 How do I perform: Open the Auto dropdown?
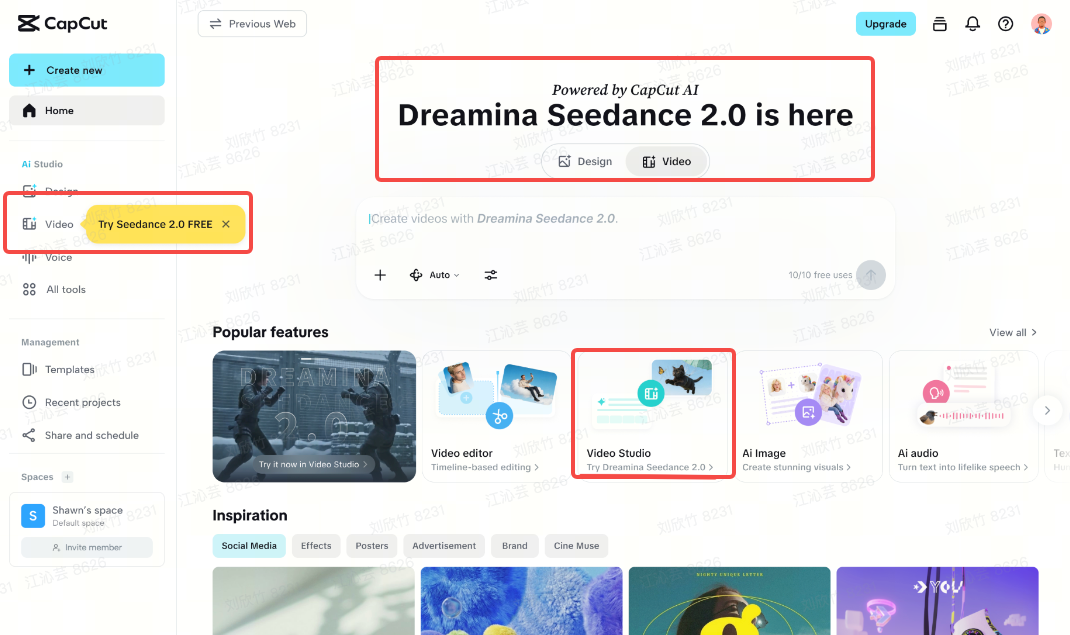coord(434,275)
